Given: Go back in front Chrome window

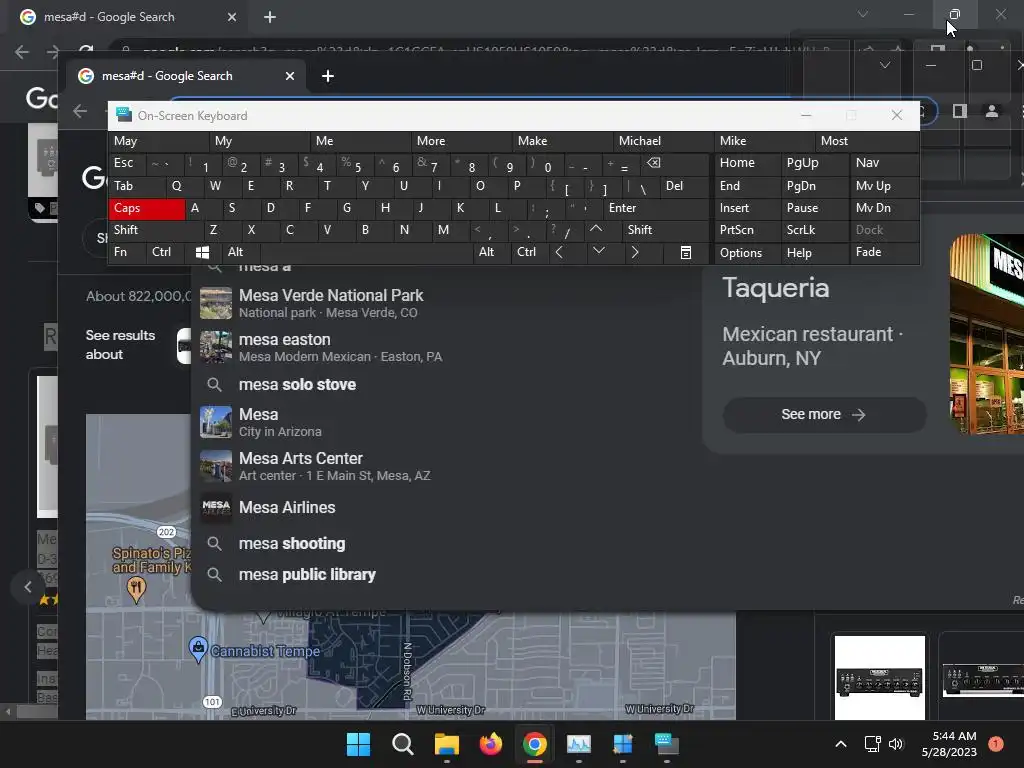Looking at the screenshot, I should [x=80, y=112].
